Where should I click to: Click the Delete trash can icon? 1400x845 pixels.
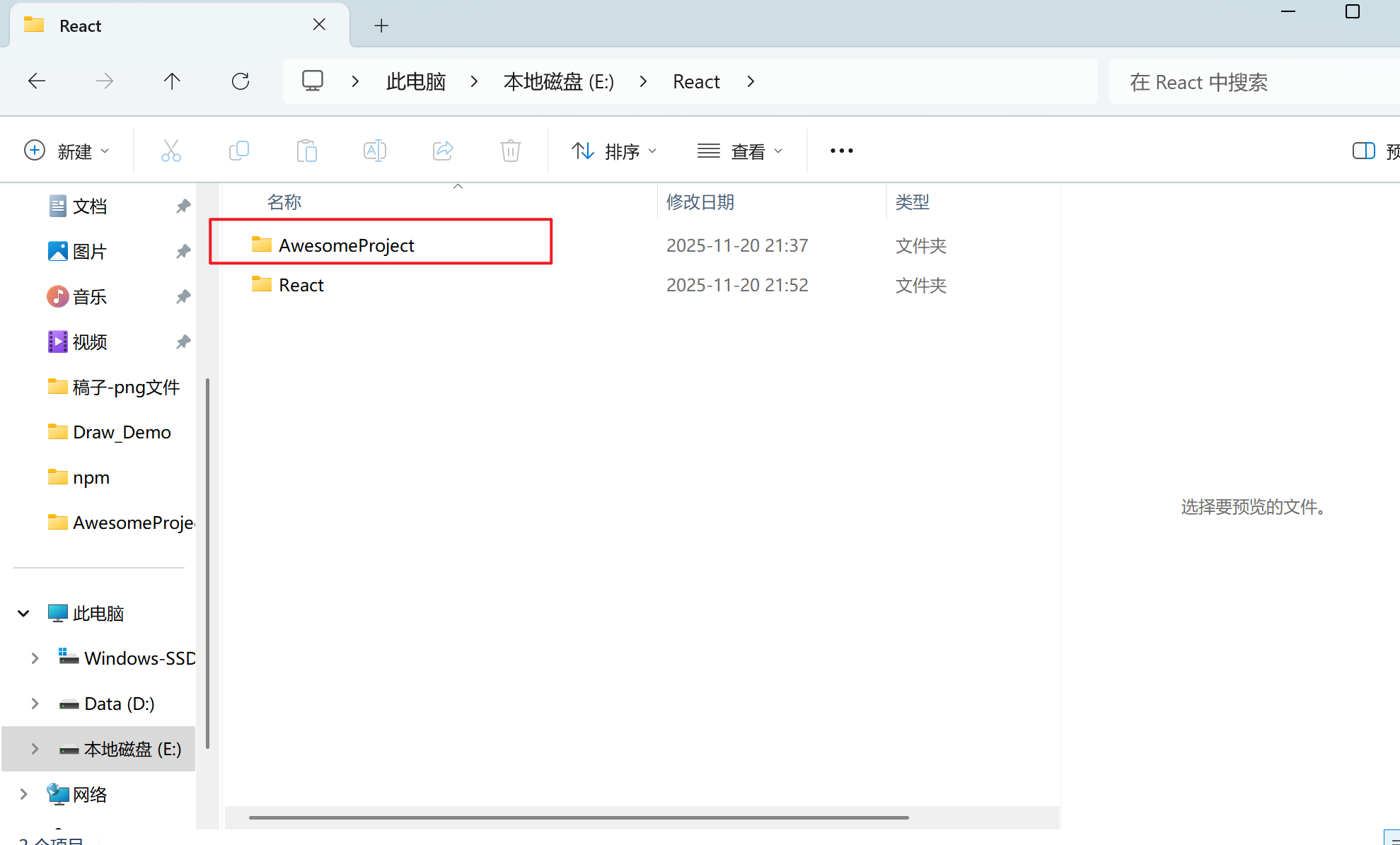coord(510,151)
